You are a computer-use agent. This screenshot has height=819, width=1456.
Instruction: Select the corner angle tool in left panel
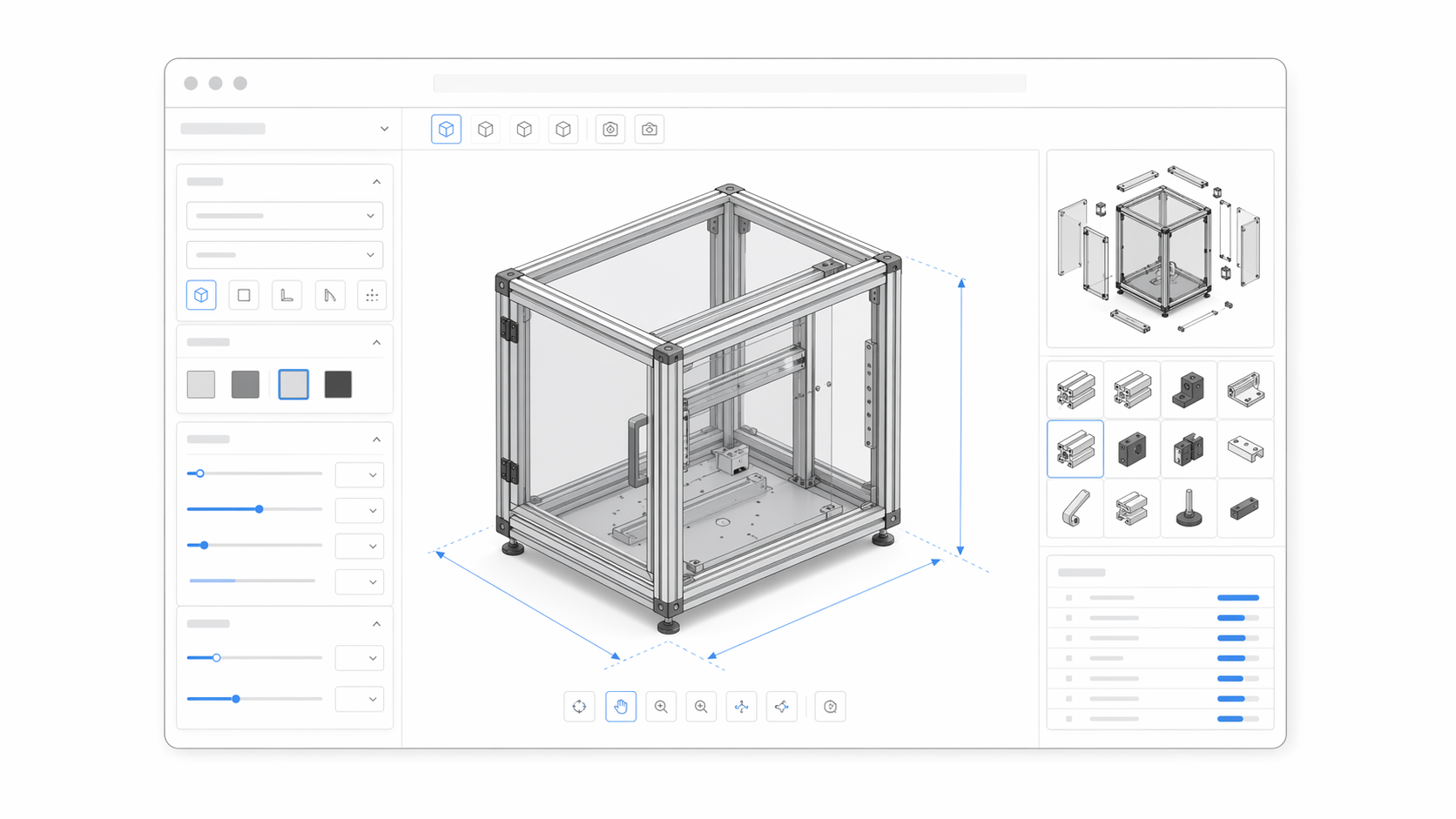tap(286, 295)
